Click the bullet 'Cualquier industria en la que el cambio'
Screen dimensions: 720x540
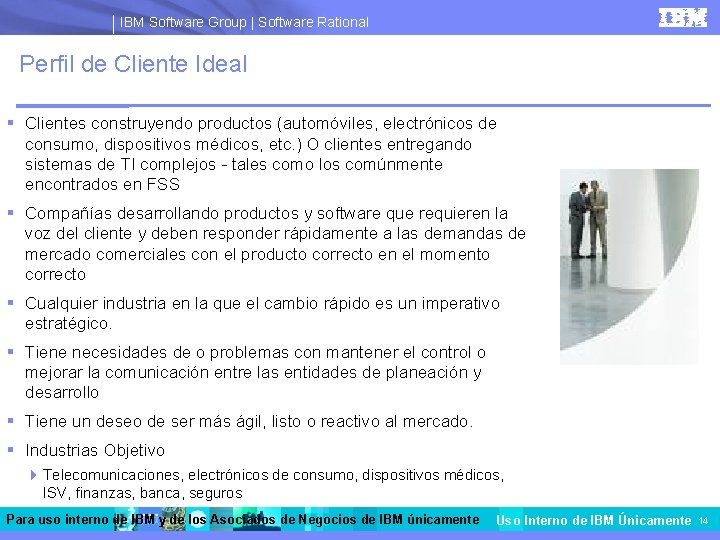click(x=262, y=313)
